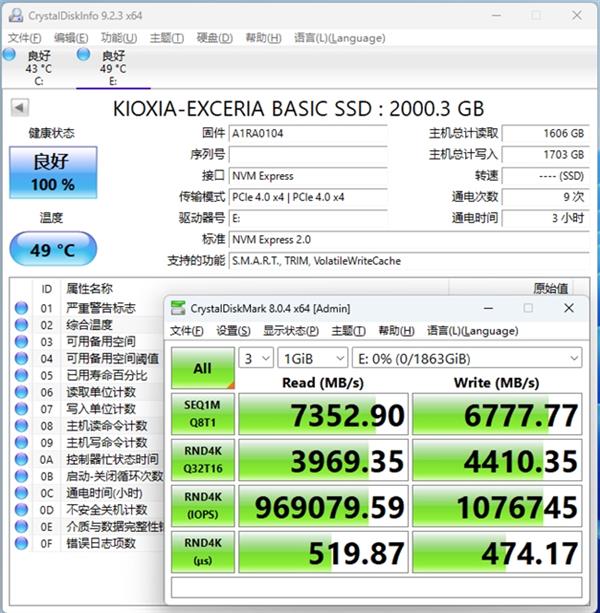Open 设置(S) menu in CrystalDiskMark

(233, 331)
